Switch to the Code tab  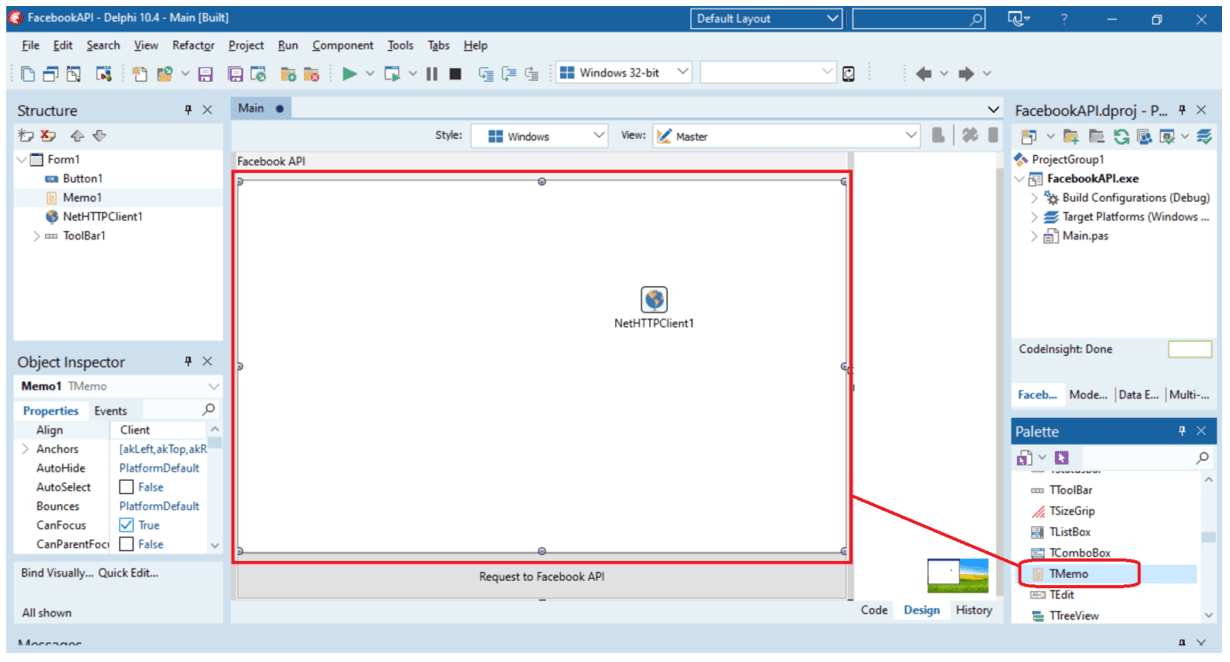click(x=874, y=610)
